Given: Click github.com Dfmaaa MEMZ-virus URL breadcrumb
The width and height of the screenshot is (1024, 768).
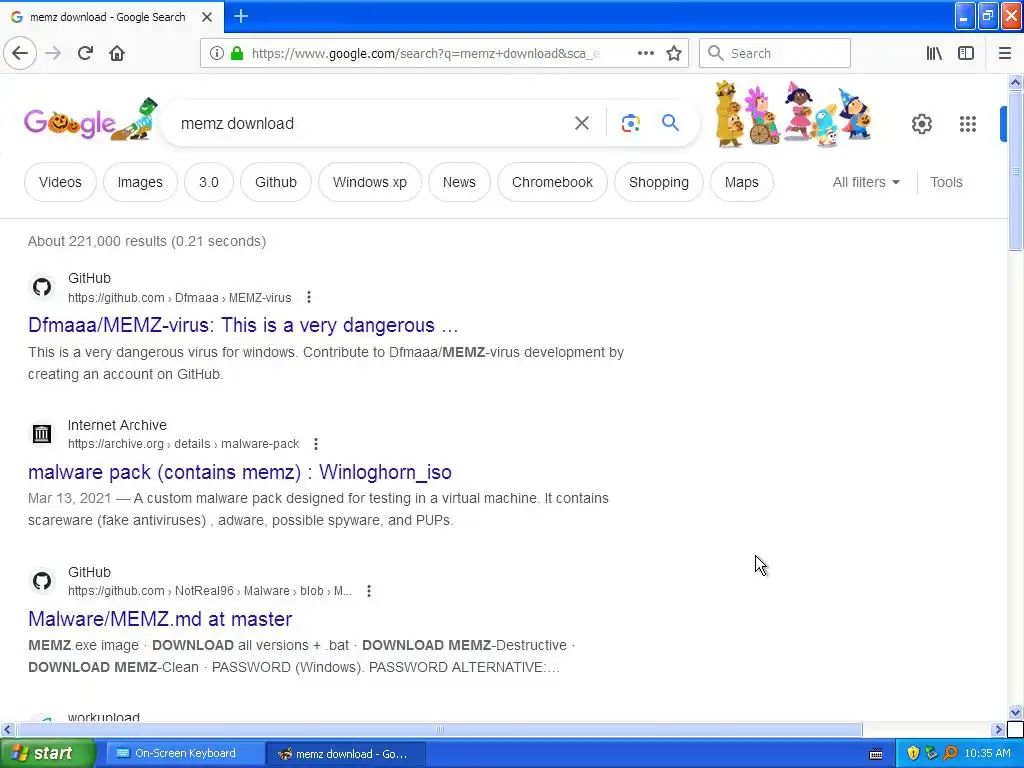Looking at the screenshot, I should [x=180, y=298].
